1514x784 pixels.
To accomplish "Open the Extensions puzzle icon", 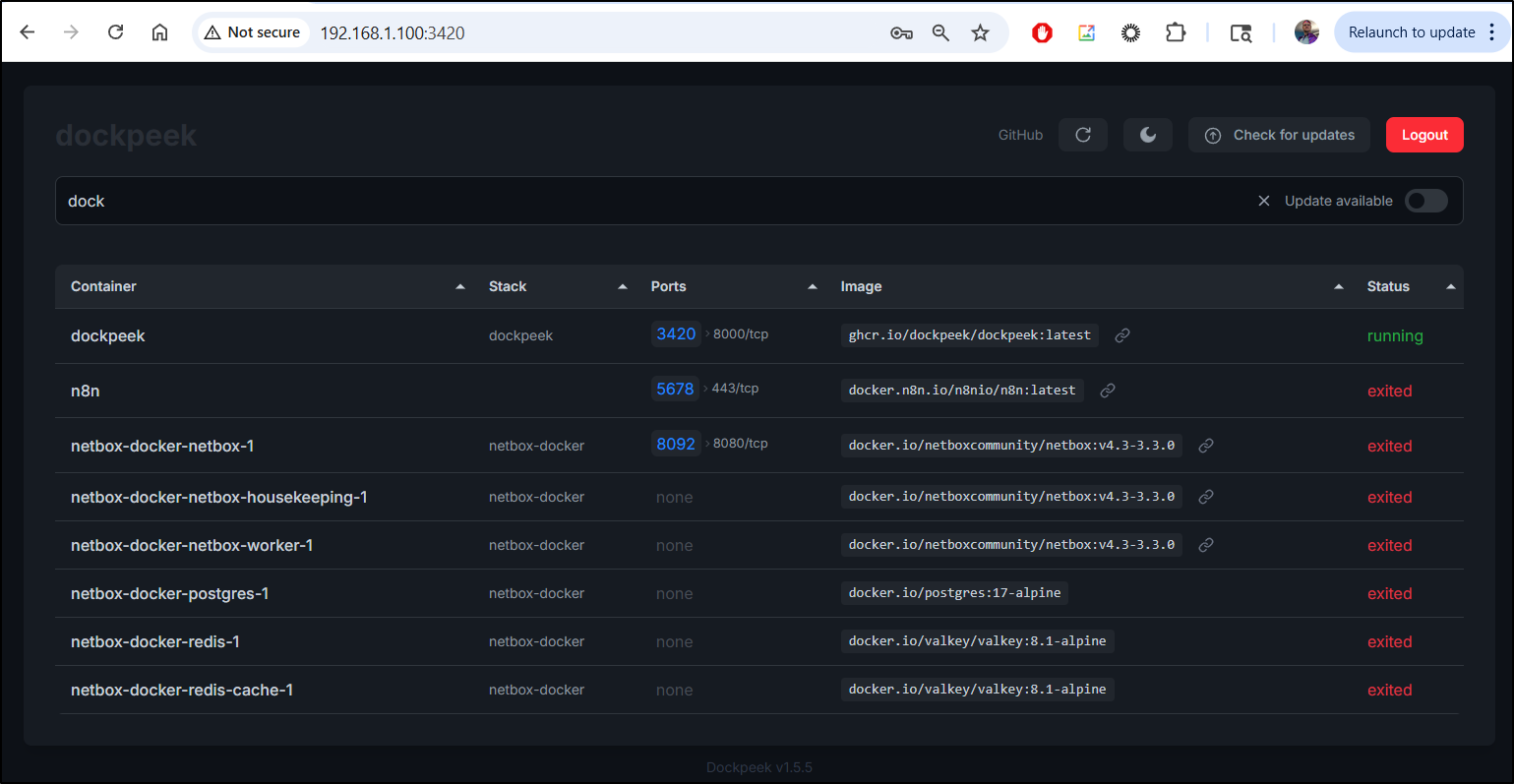I will [1176, 32].
